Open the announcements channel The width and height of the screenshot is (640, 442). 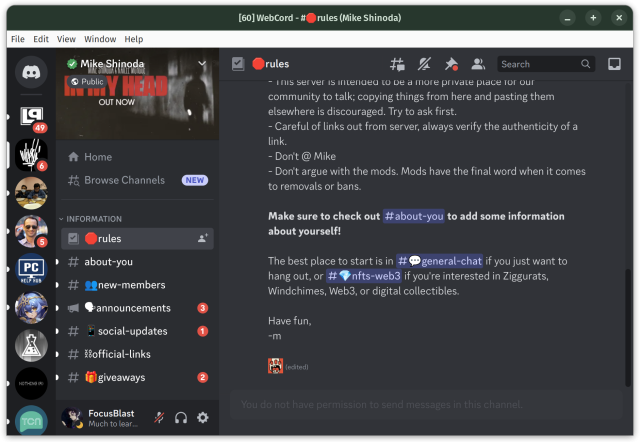pos(137,308)
